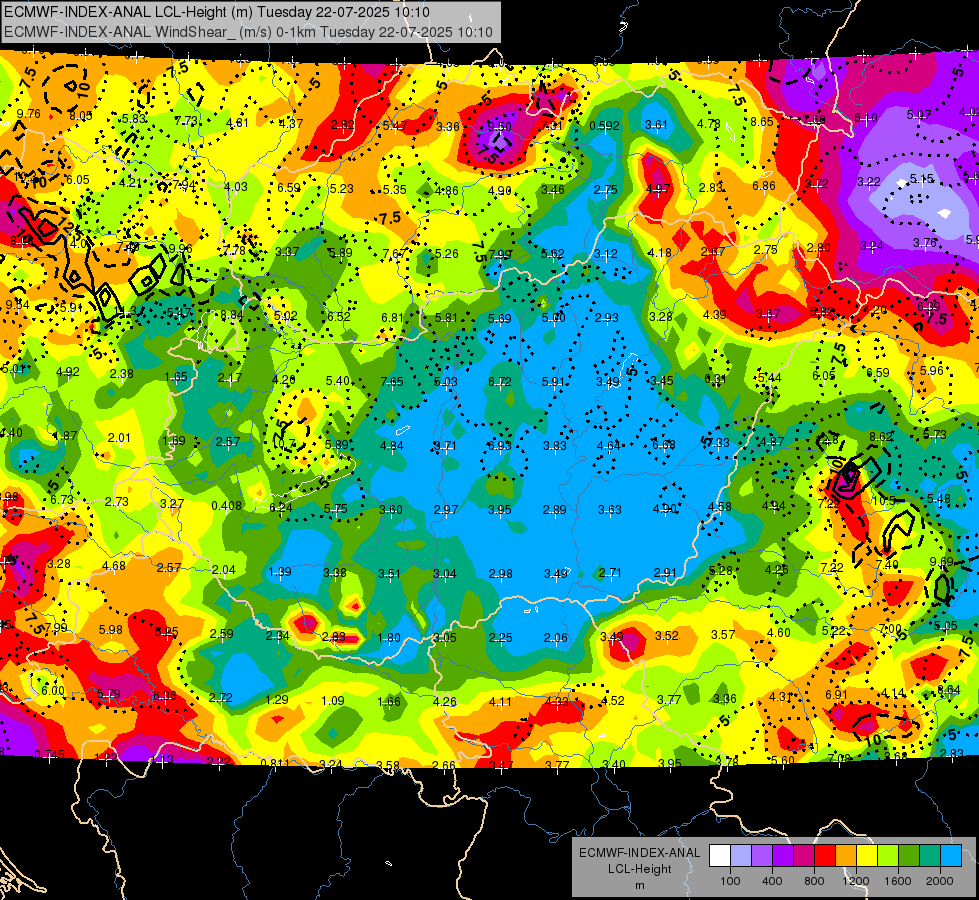This screenshot has height=900, width=979.
Task: Click the wind shear value 3.52
Action: click(667, 636)
